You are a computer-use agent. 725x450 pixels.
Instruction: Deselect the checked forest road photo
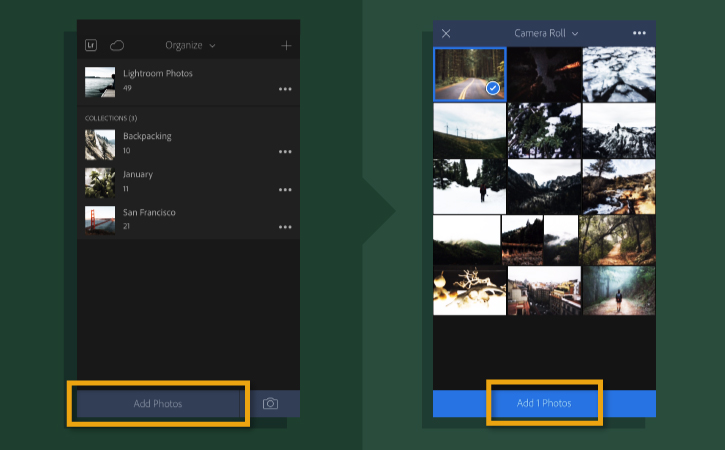click(470, 74)
